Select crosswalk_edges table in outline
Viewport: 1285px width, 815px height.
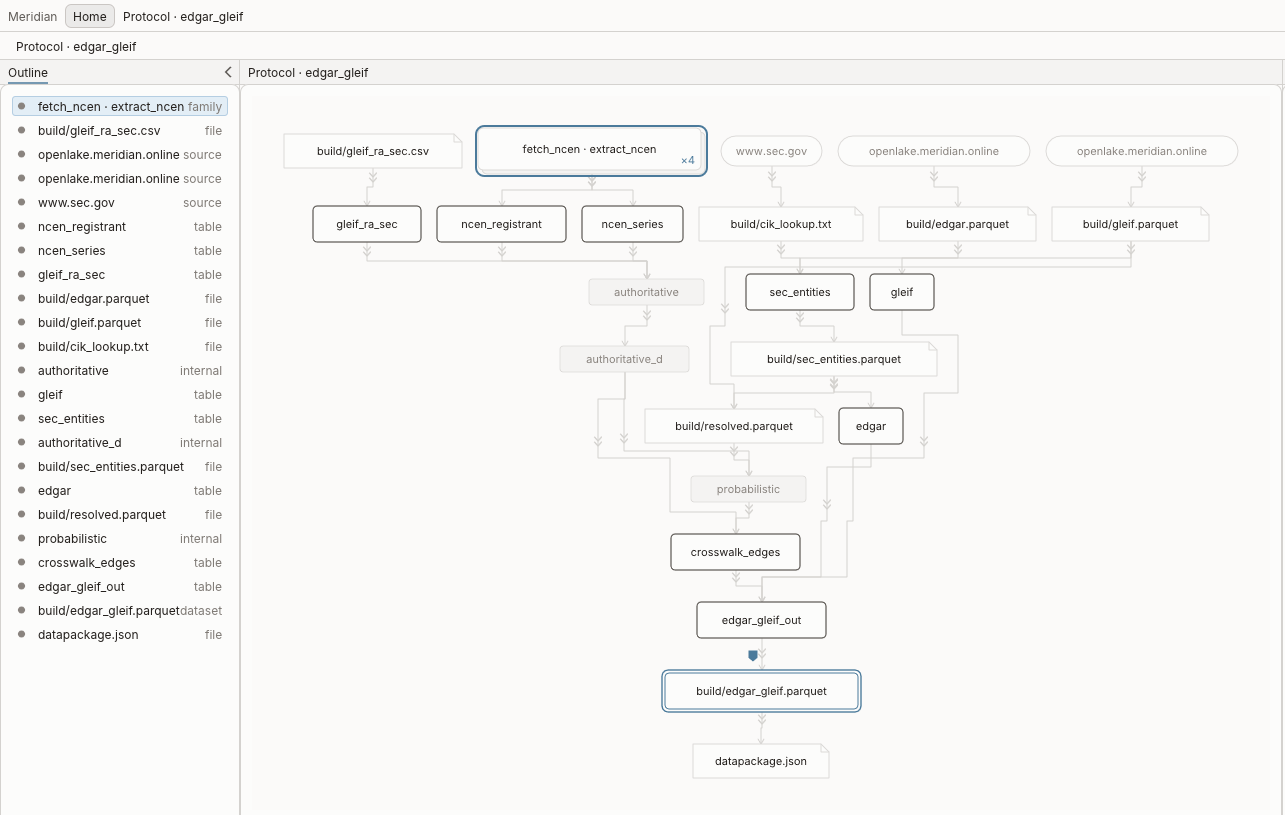(x=120, y=563)
